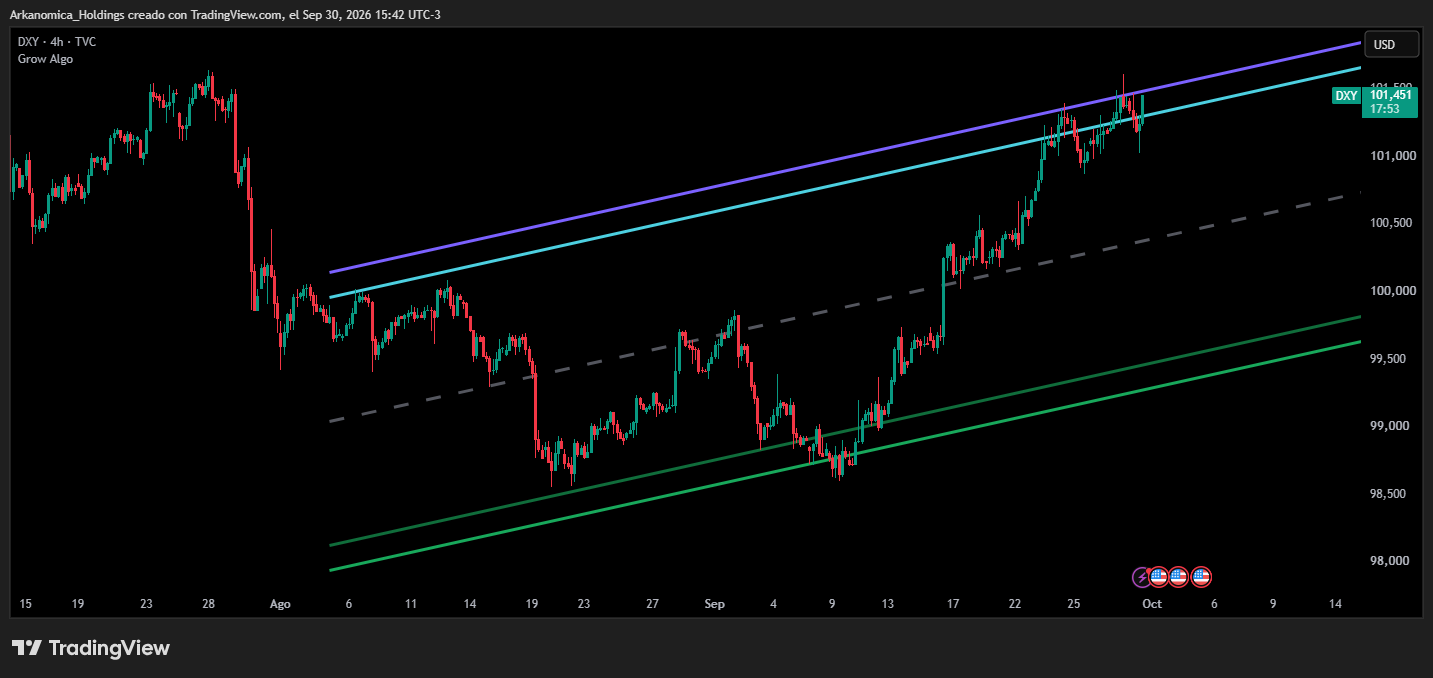Click the Ago month label on time axis
This screenshot has width=1433, height=678.
click(280, 604)
